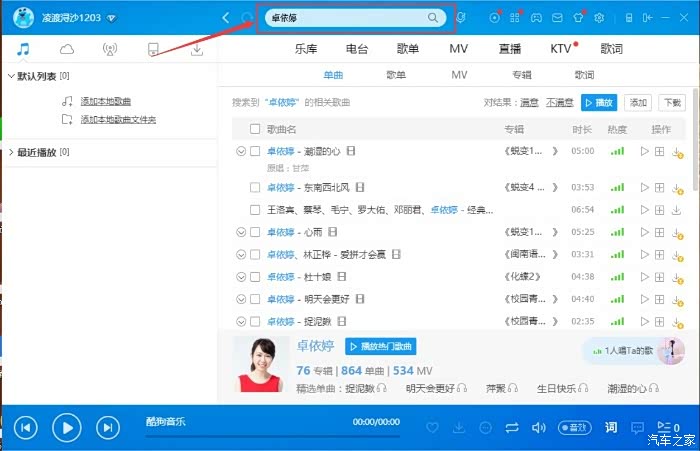Click the search magnifier icon
The height and width of the screenshot is (451, 700).
tap(433, 18)
